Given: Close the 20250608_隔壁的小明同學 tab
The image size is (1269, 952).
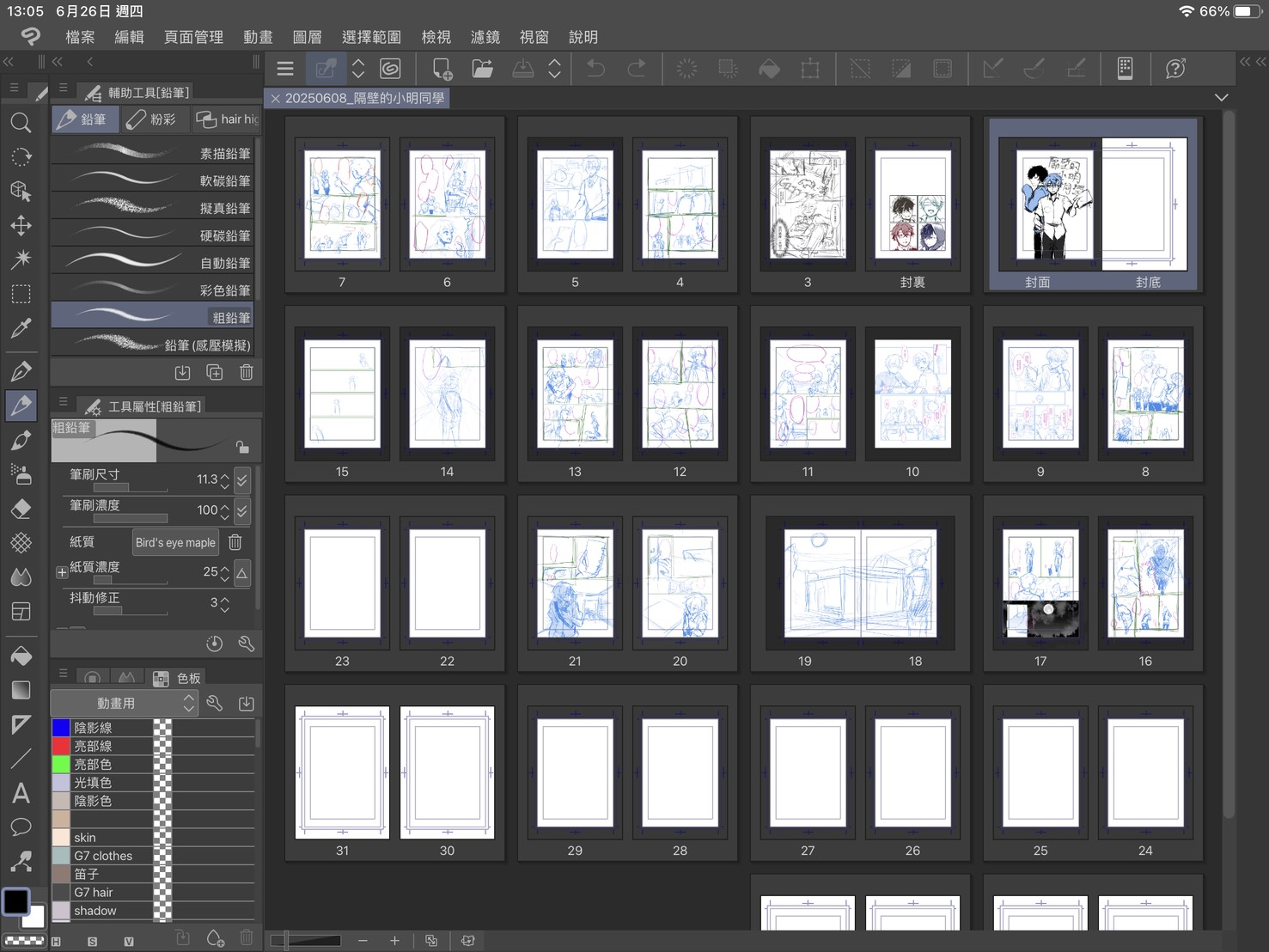Looking at the screenshot, I should point(276,99).
